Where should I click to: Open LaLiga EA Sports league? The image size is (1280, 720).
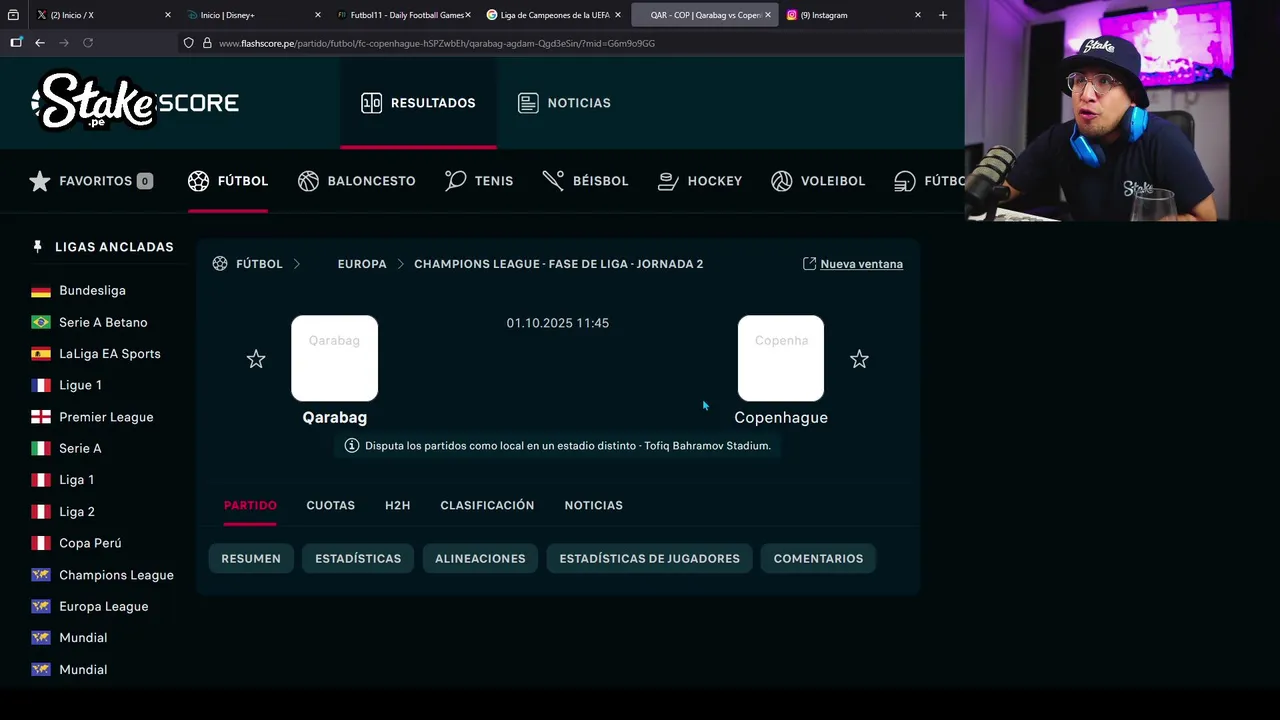click(110, 354)
